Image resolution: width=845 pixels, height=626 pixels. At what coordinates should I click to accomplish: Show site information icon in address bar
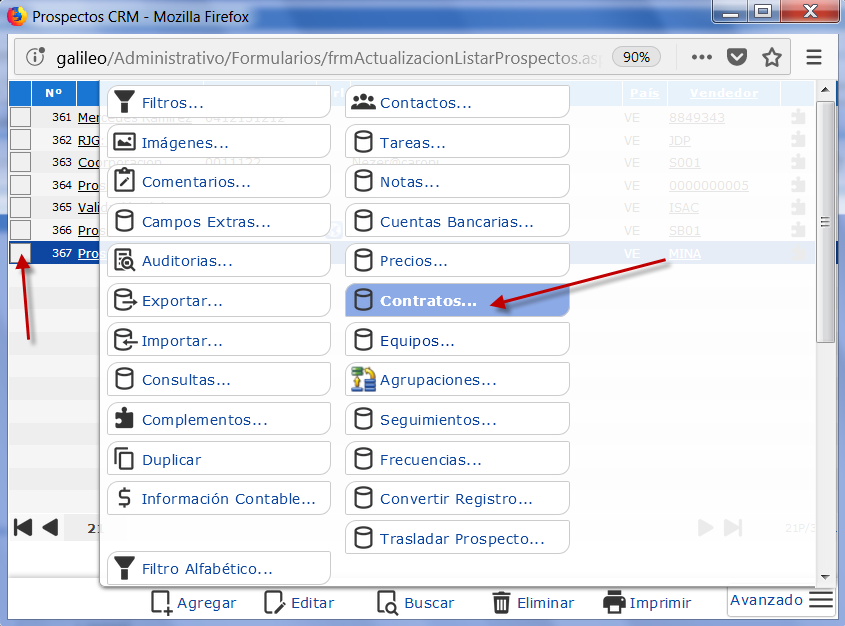point(36,57)
